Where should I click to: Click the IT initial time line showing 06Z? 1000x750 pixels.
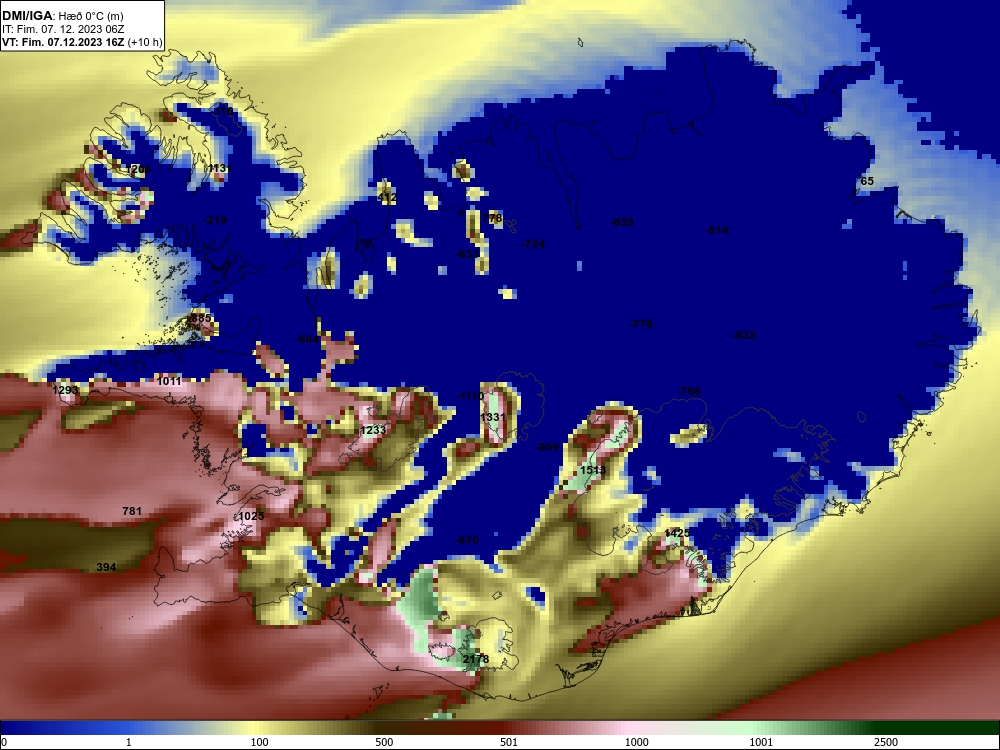tap(62, 29)
